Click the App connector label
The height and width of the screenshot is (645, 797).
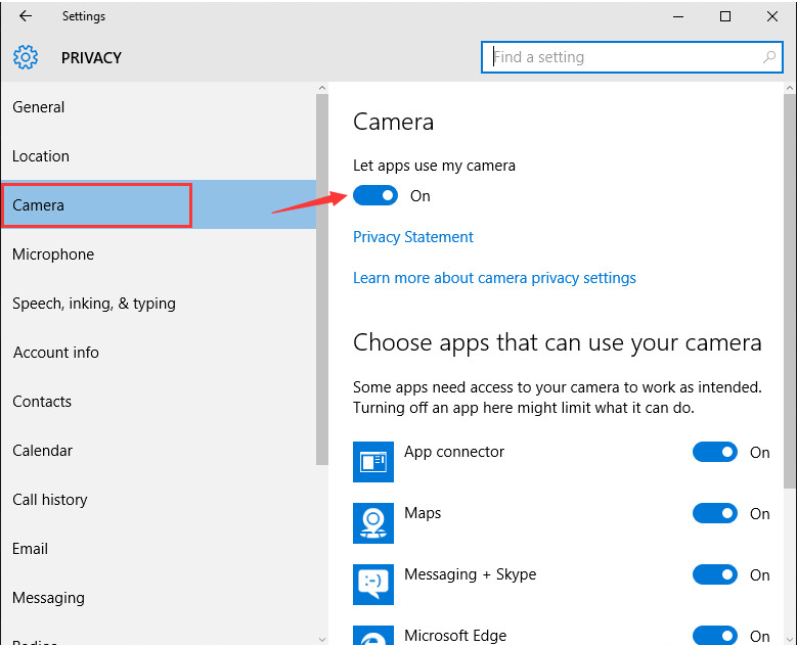(x=454, y=452)
